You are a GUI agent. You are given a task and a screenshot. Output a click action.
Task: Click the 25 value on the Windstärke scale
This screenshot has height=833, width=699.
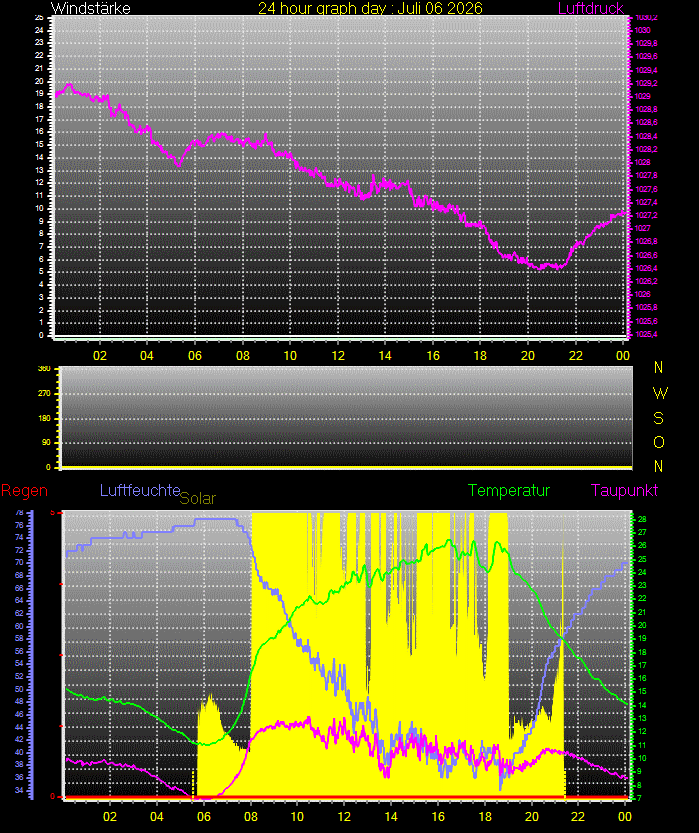[39, 17]
